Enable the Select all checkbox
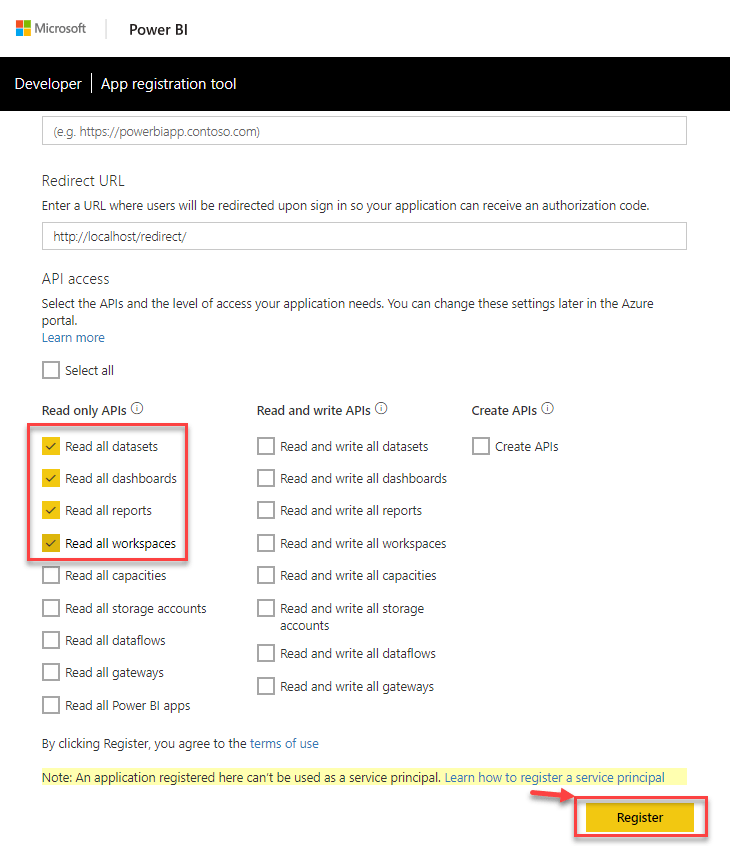The image size is (730, 866). pos(50,369)
